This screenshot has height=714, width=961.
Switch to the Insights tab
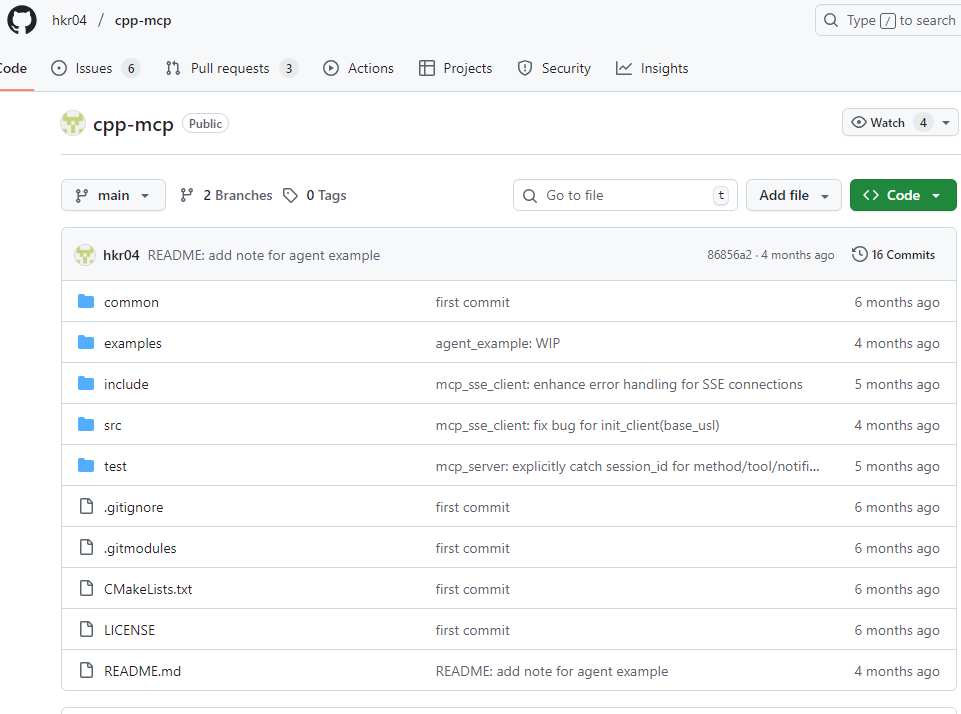tap(652, 68)
